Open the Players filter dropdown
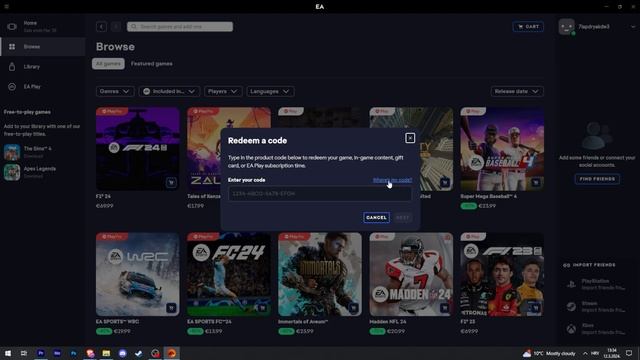The image size is (640, 360). (223, 91)
